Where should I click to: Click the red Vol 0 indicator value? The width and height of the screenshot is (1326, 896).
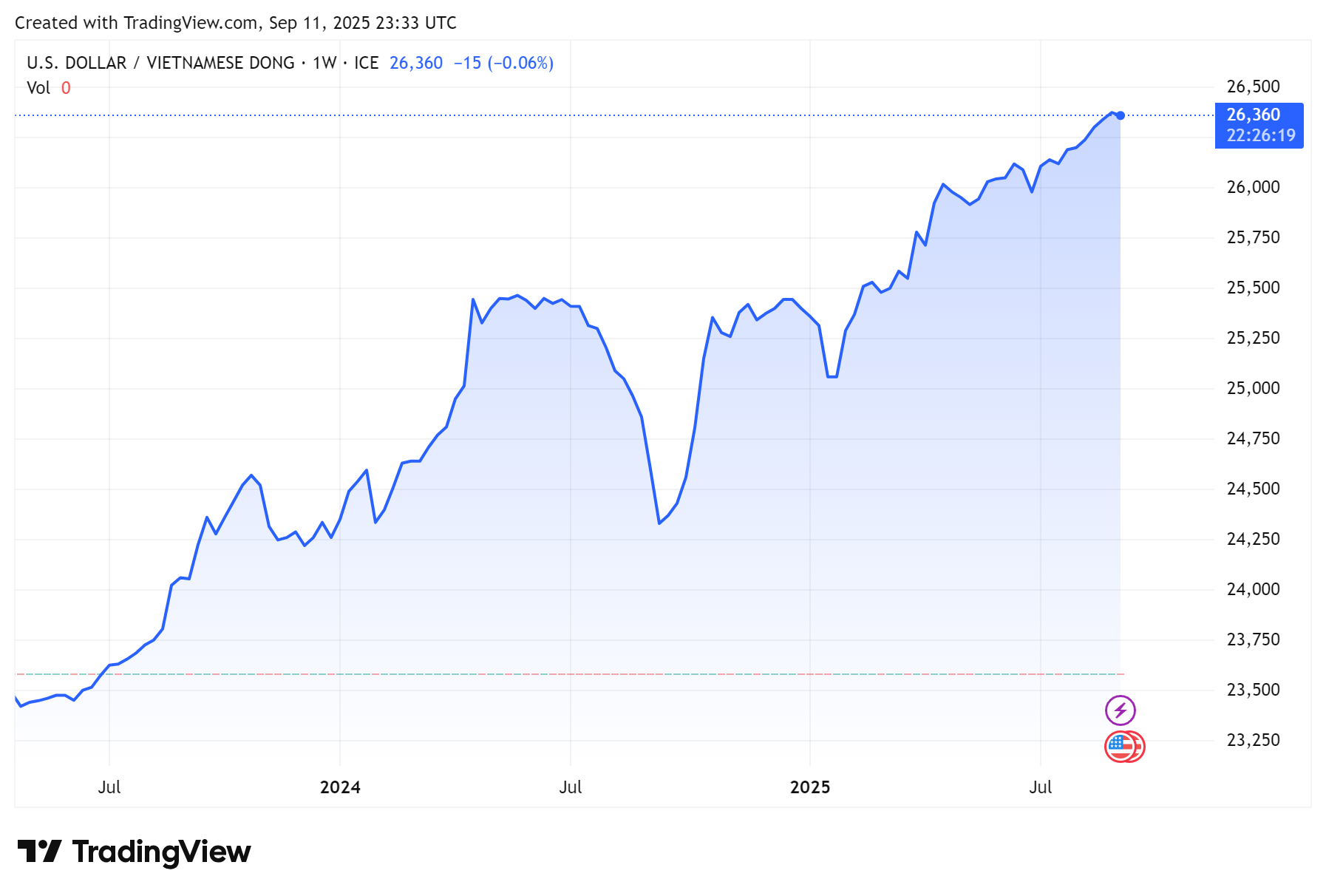click(66, 87)
